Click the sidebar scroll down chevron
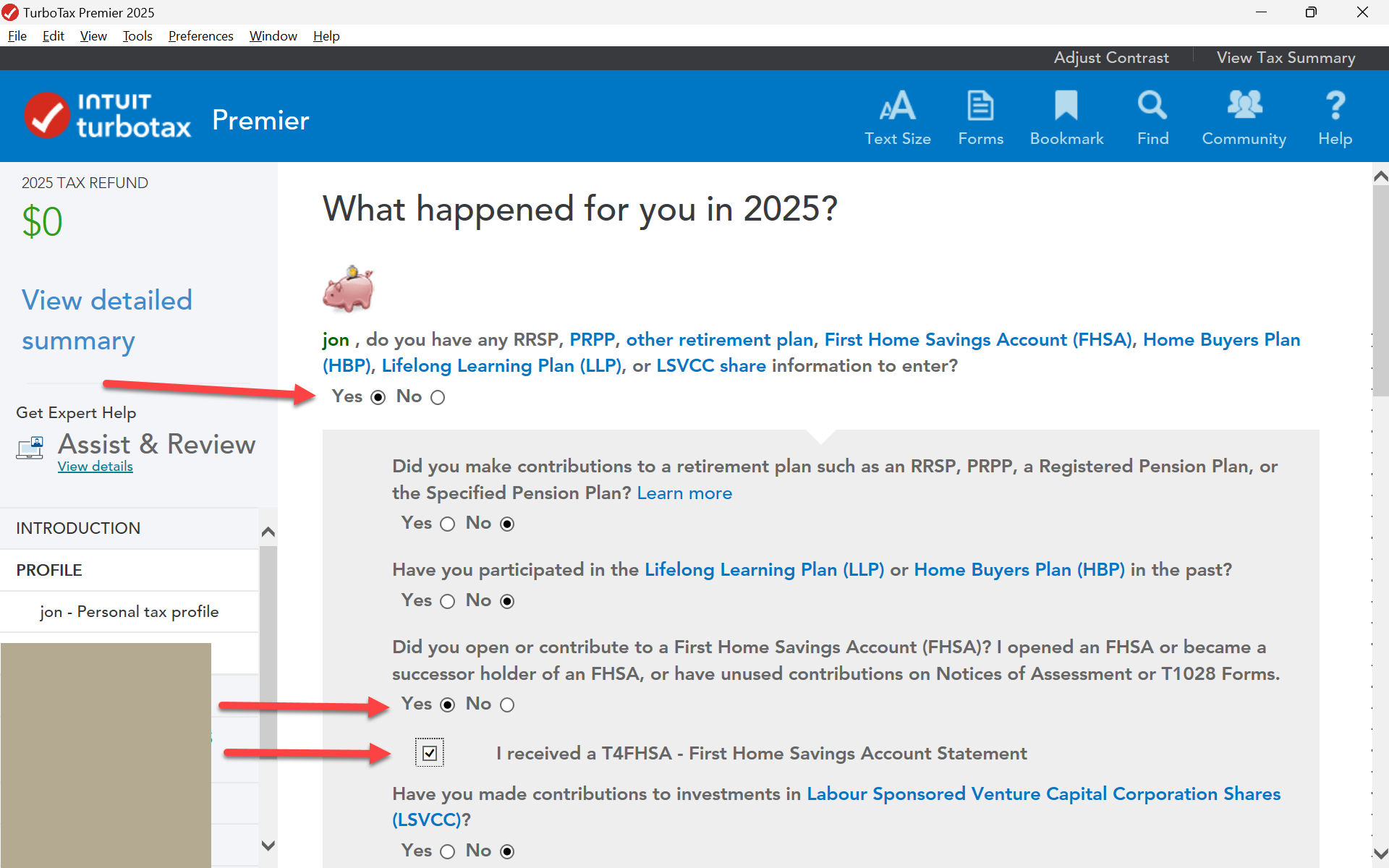 tap(268, 845)
